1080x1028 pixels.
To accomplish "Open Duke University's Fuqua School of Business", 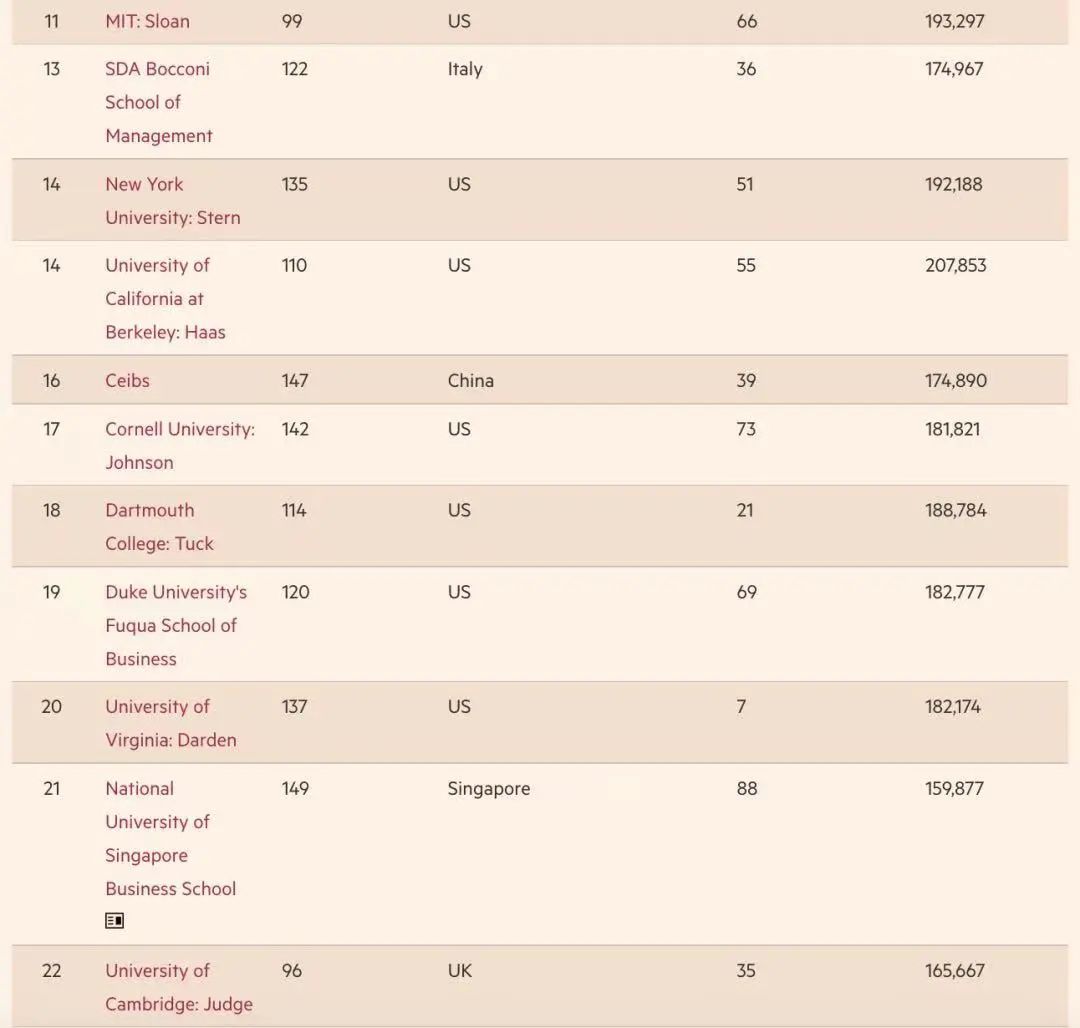I will (x=175, y=625).
